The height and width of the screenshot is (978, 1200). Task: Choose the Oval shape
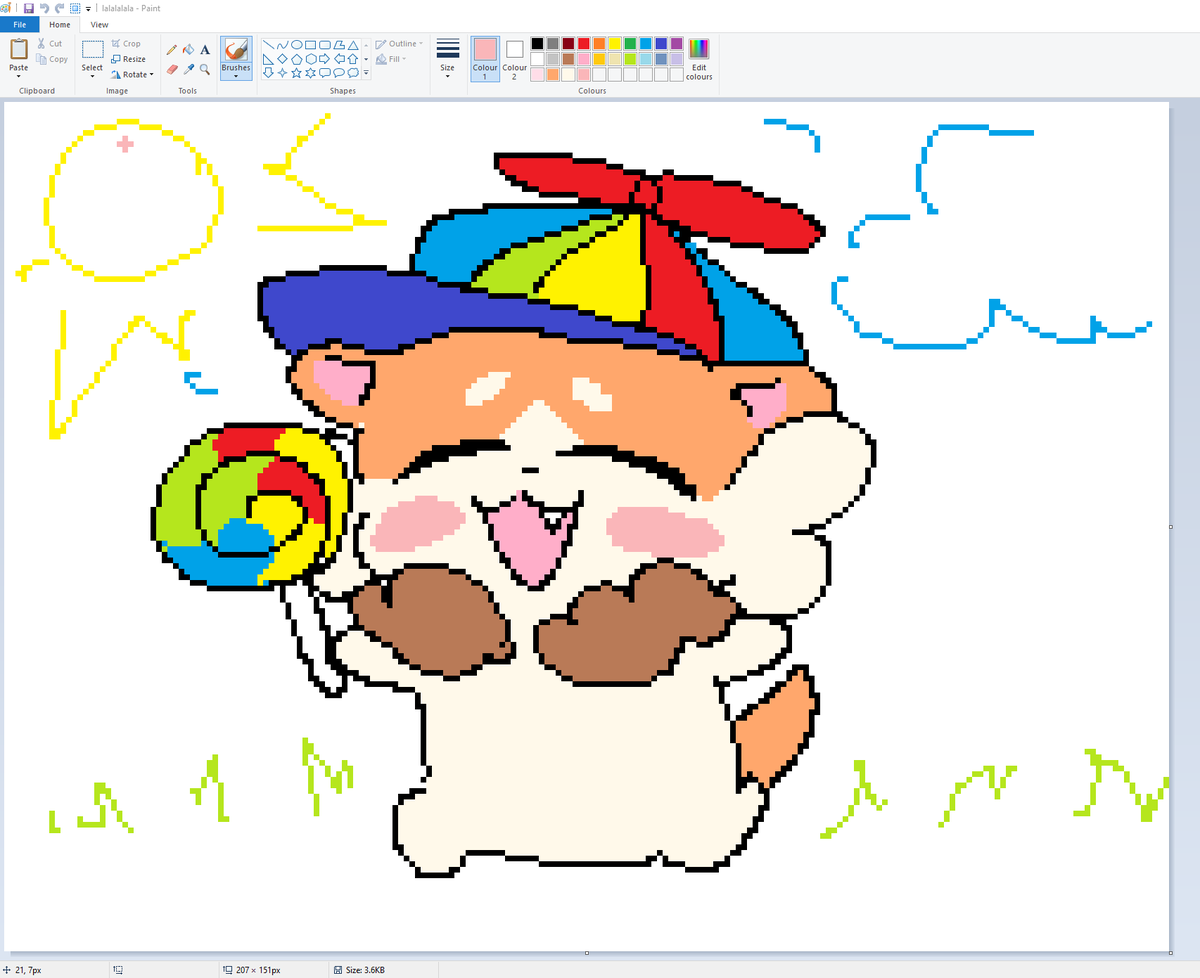click(x=296, y=44)
